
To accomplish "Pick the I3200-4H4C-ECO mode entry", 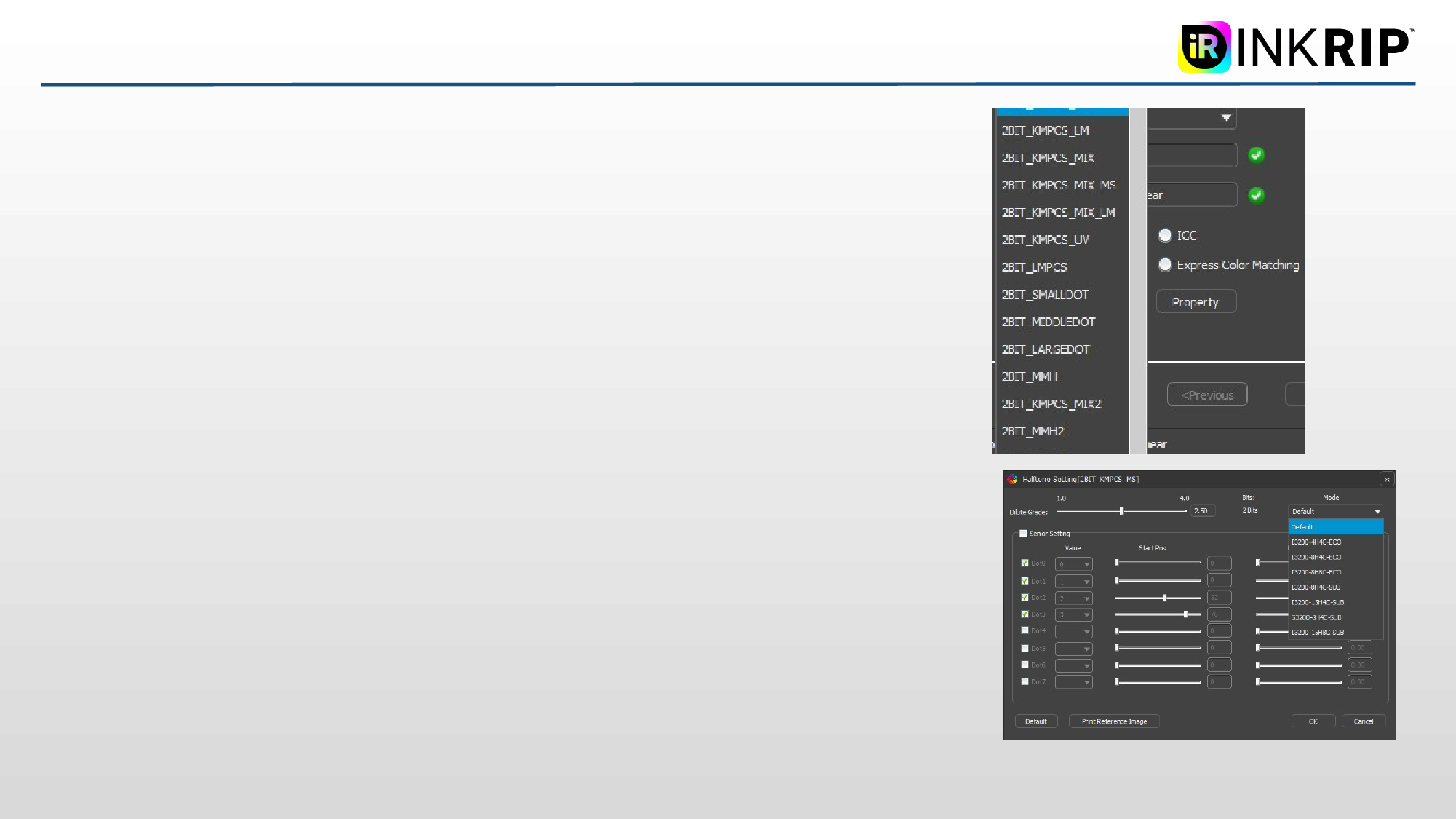I will [1316, 542].
